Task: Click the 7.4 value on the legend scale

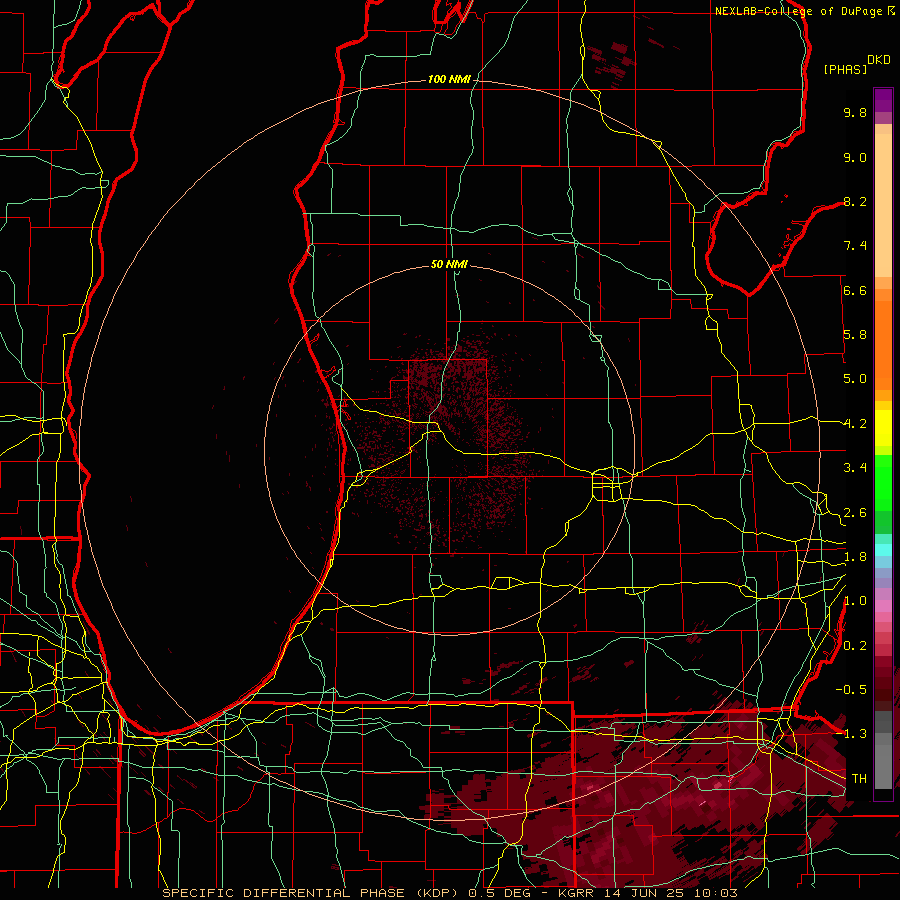Action: 855,246
